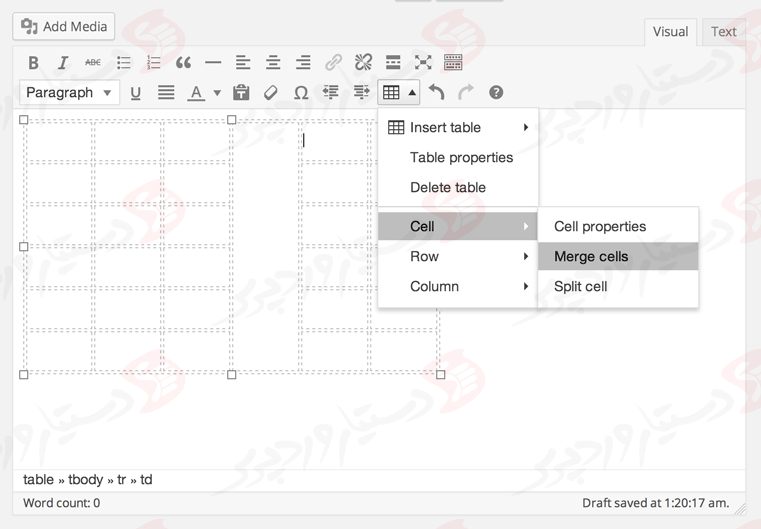The height and width of the screenshot is (529, 761).
Task: Open the Paragraph format dropdown
Action: click(x=69, y=93)
